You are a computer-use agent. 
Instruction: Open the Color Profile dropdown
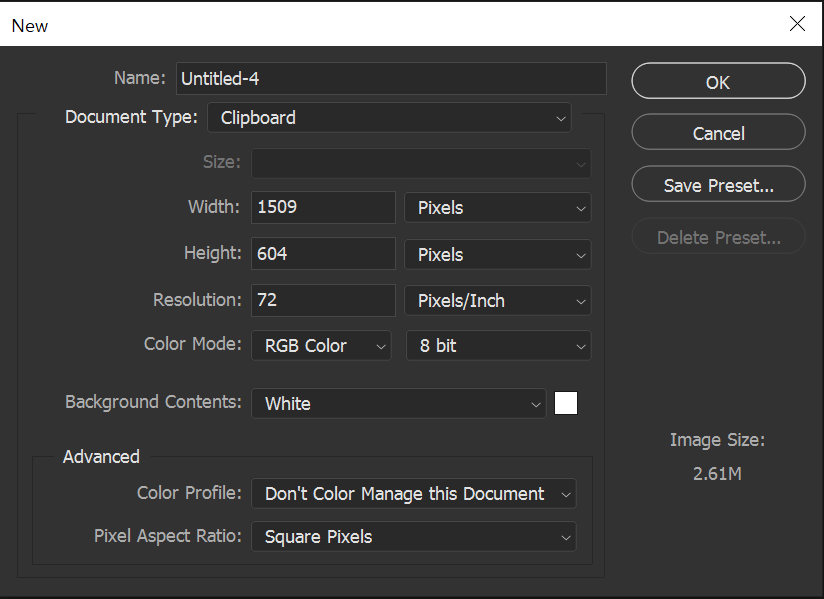414,493
